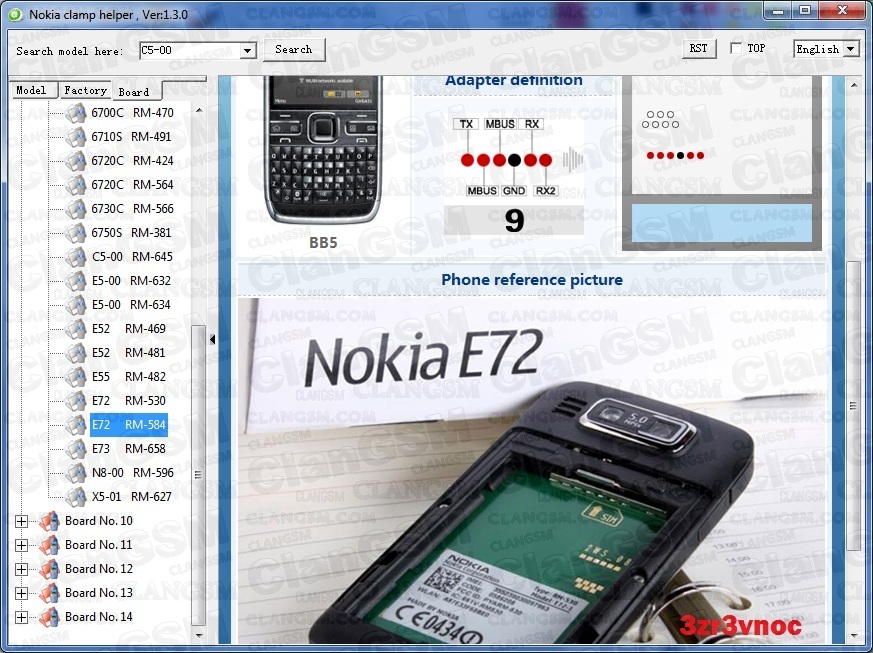The width and height of the screenshot is (873, 653).
Task: Click the tree panel scrollbar thumb
Action: [x=198, y=474]
